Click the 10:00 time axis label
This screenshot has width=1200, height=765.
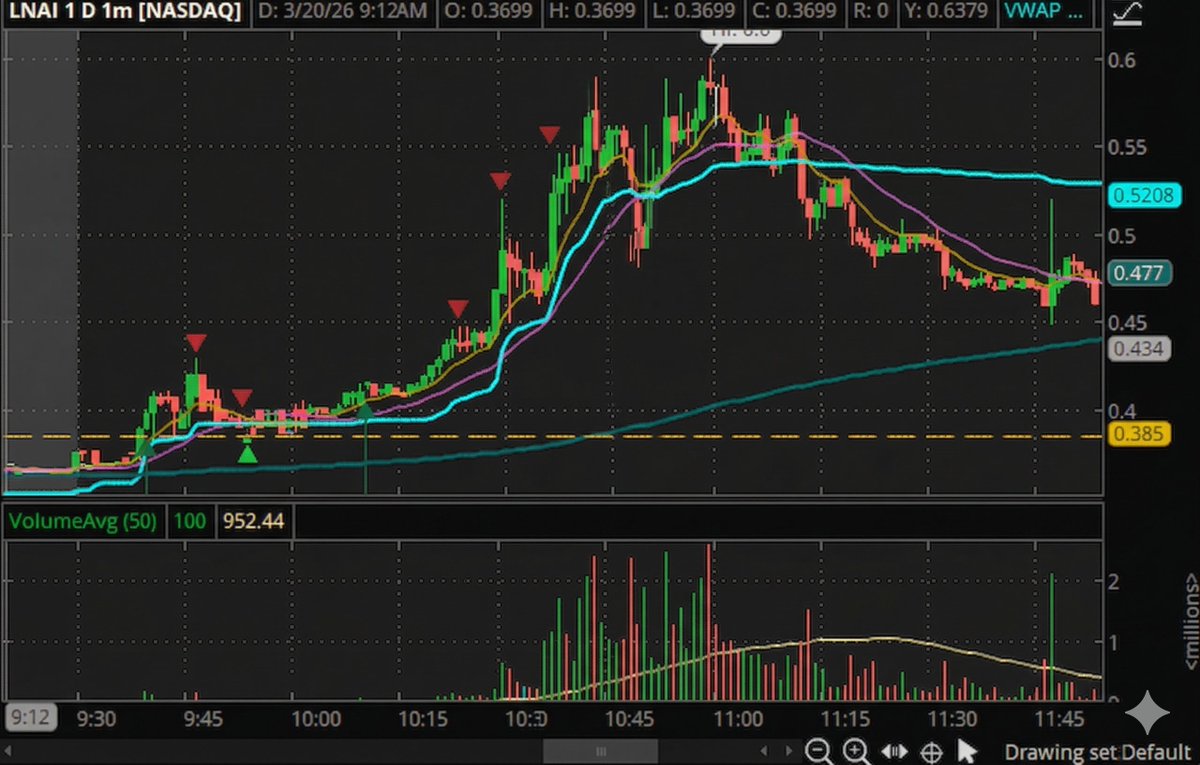[x=317, y=718]
